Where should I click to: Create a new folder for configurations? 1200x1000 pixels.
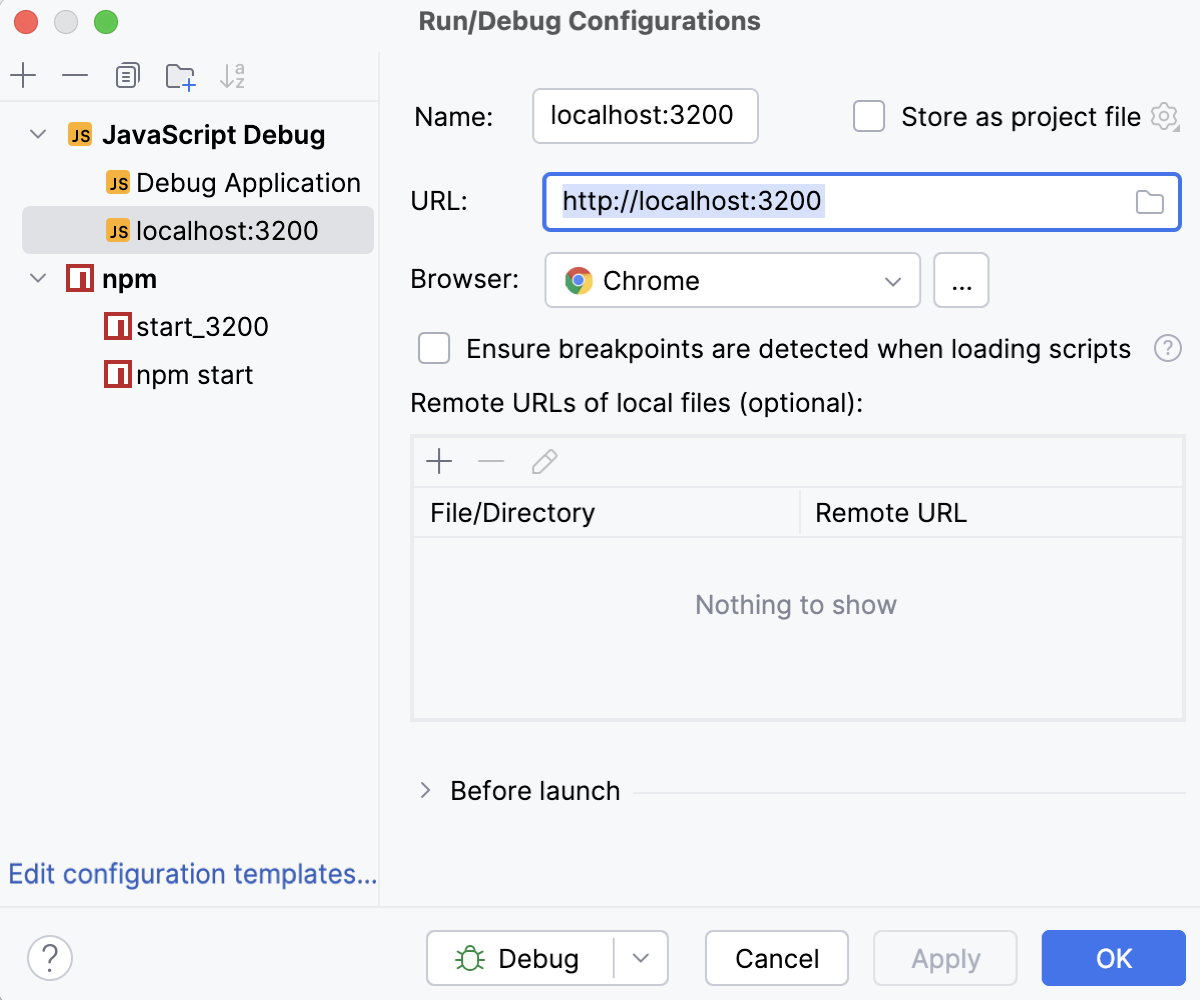point(180,75)
